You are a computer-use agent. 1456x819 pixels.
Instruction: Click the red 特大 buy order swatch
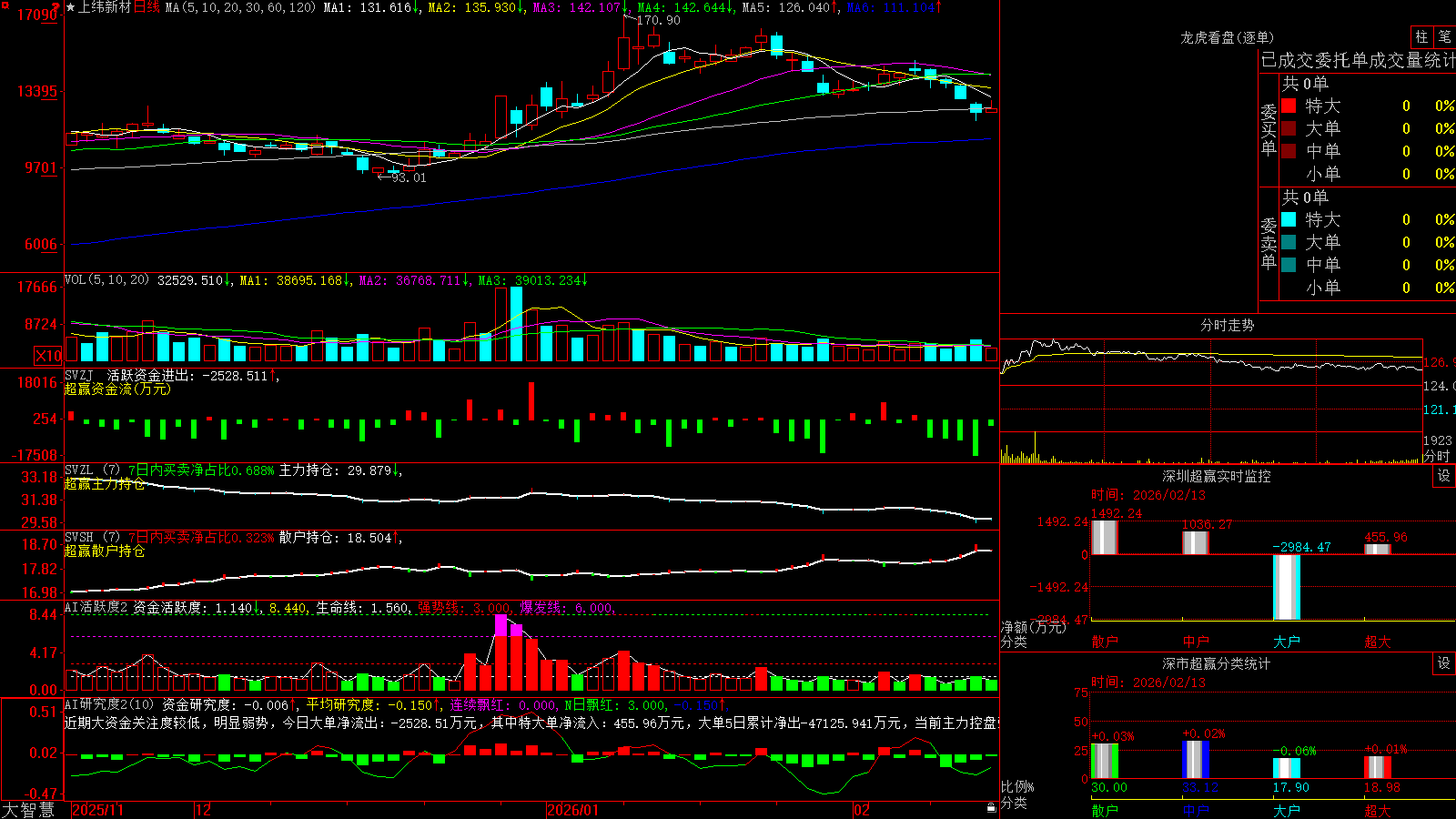[1289, 106]
